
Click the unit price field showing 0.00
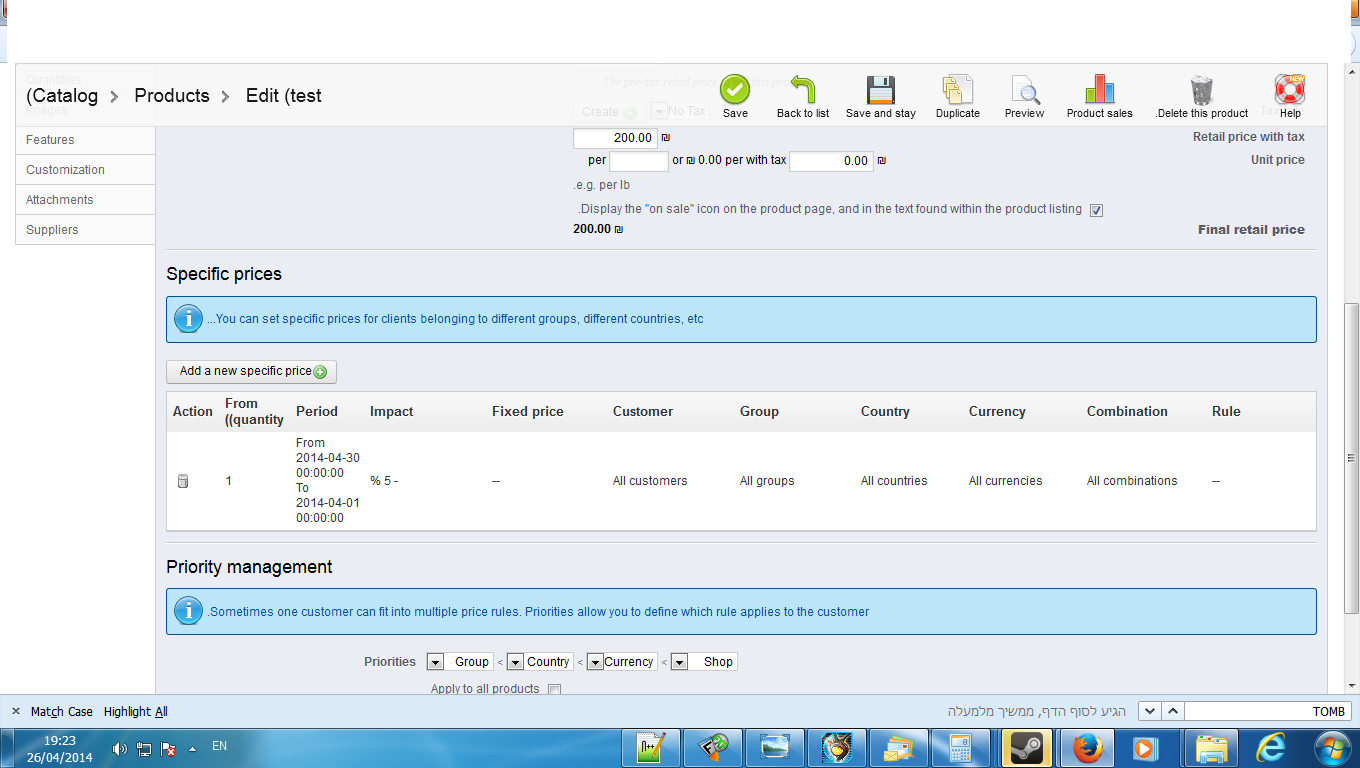pyautogui.click(x=831, y=161)
